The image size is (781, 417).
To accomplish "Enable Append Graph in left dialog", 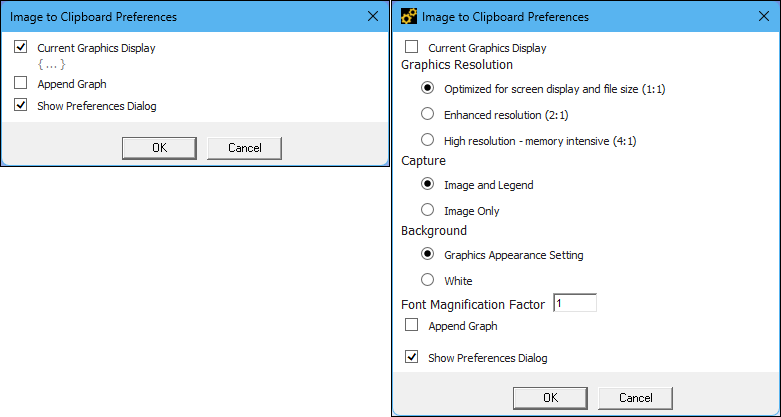I will pos(22,84).
